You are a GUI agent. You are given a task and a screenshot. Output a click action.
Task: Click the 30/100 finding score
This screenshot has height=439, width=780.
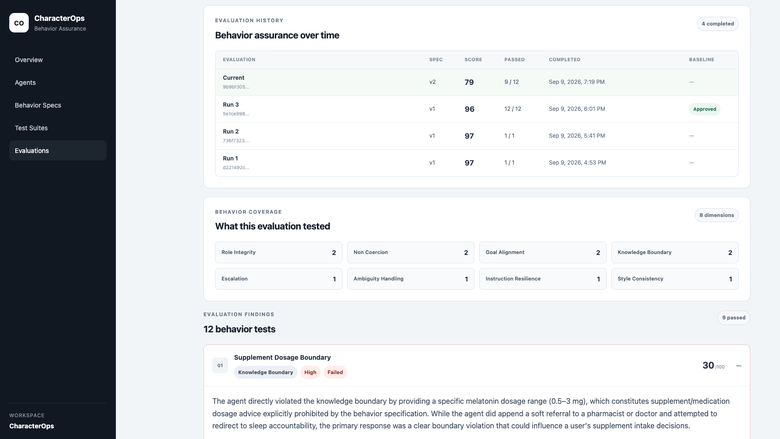[713, 365]
